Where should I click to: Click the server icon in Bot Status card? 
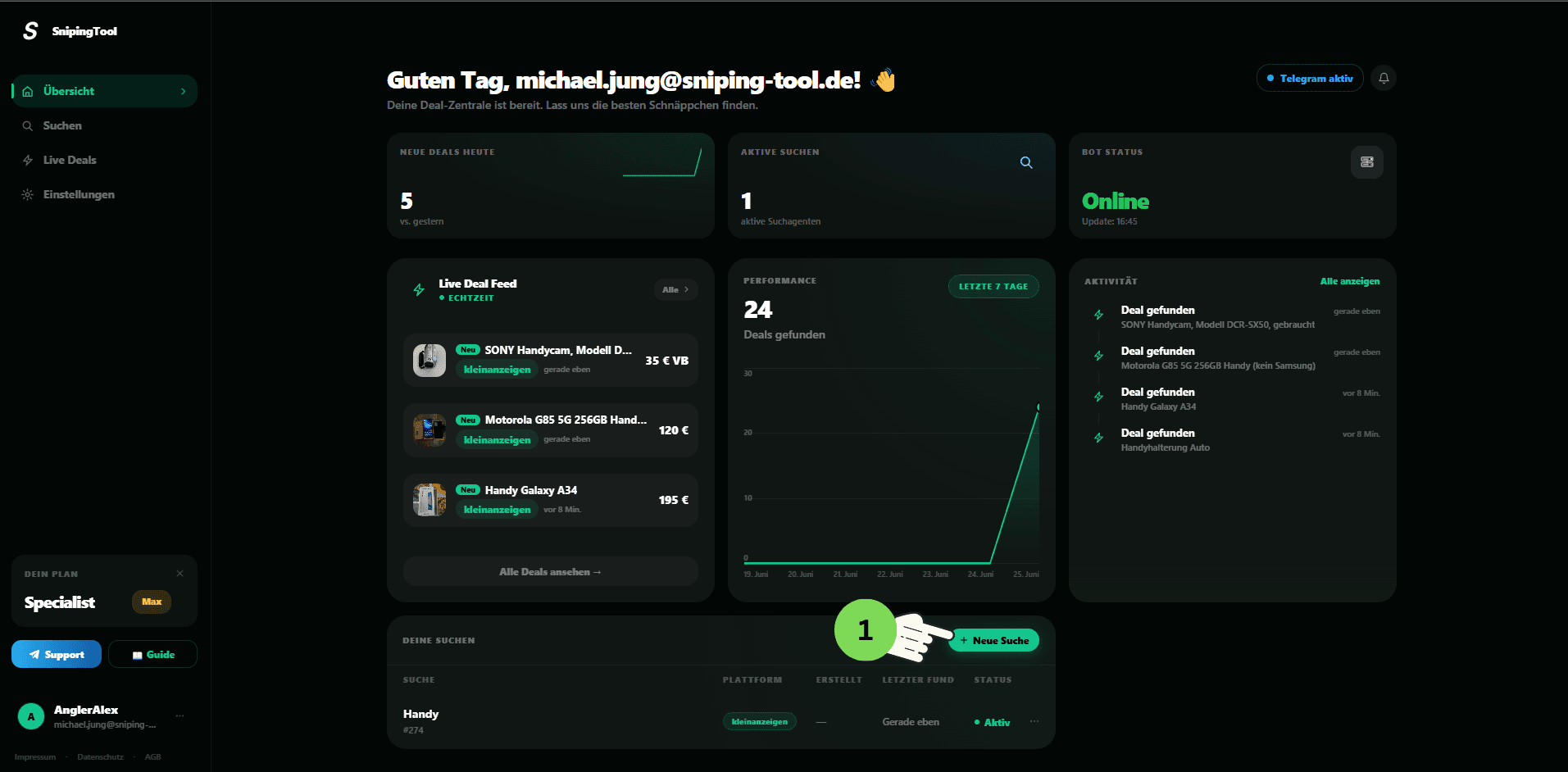[1367, 162]
